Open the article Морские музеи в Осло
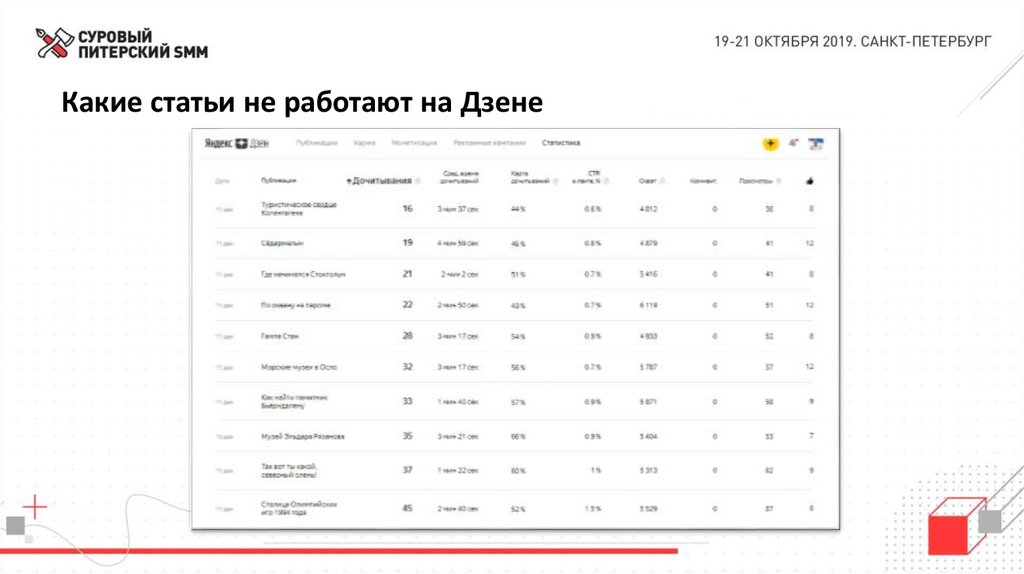Image resolution: width=1024 pixels, height=574 pixels. pyautogui.click(x=299, y=367)
